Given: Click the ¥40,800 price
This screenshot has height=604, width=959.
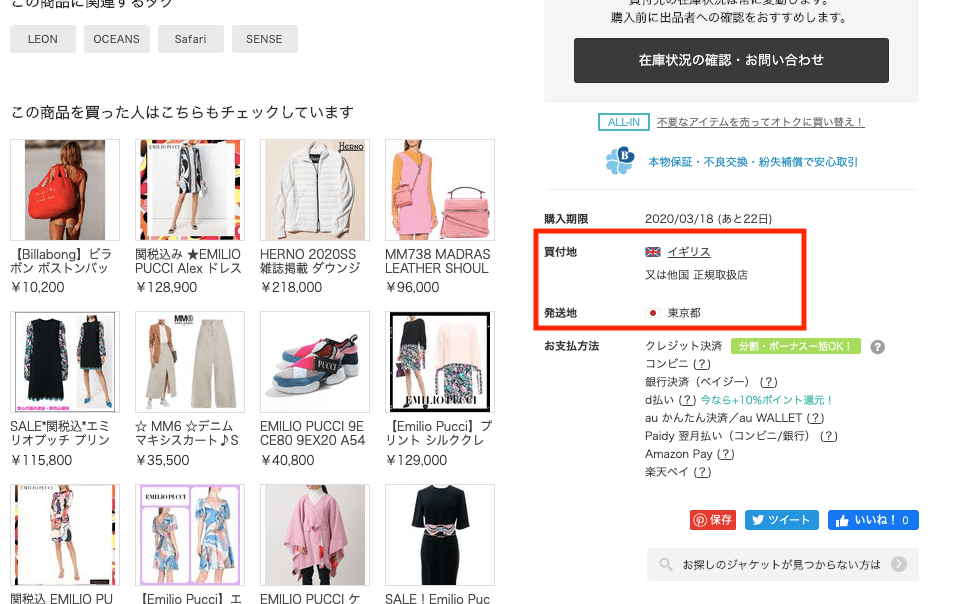Looking at the screenshot, I should pyautogui.click(x=287, y=460).
